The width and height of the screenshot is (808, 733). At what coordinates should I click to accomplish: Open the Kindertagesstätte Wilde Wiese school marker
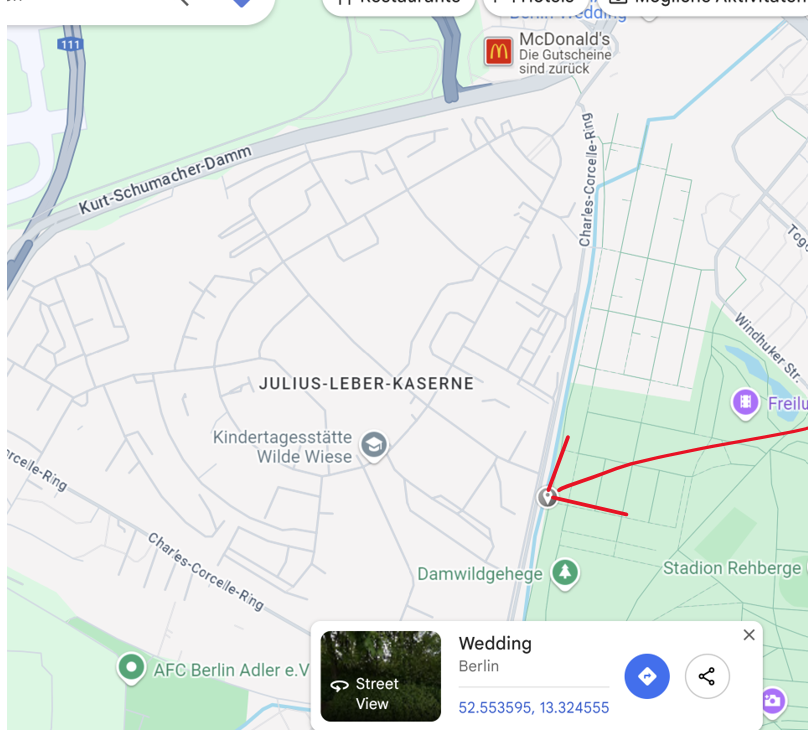click(374, 445)
